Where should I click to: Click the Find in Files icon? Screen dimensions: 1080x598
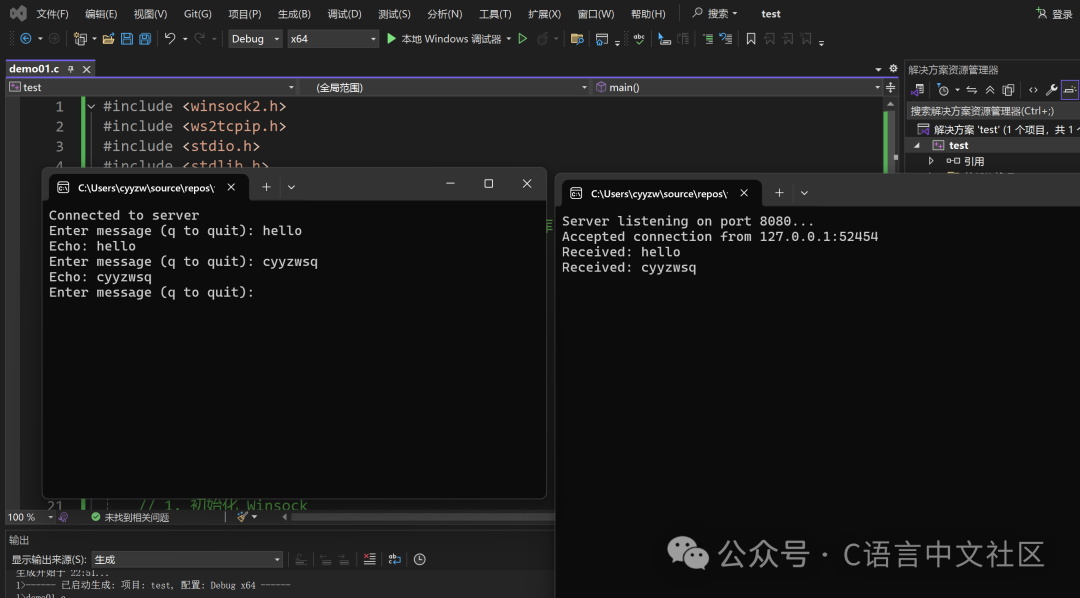coord(576,38)
